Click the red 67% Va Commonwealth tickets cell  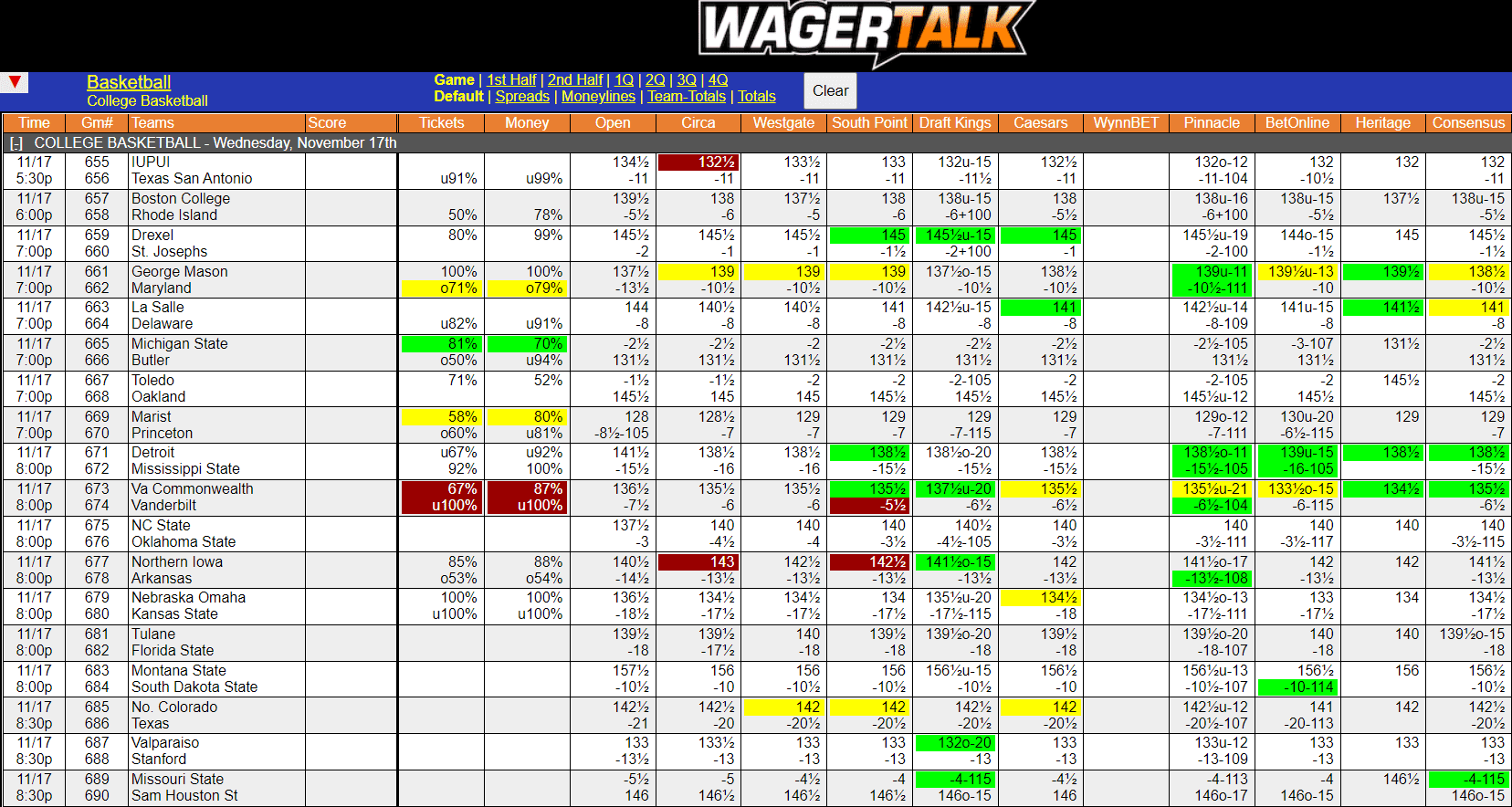point(442,489)
